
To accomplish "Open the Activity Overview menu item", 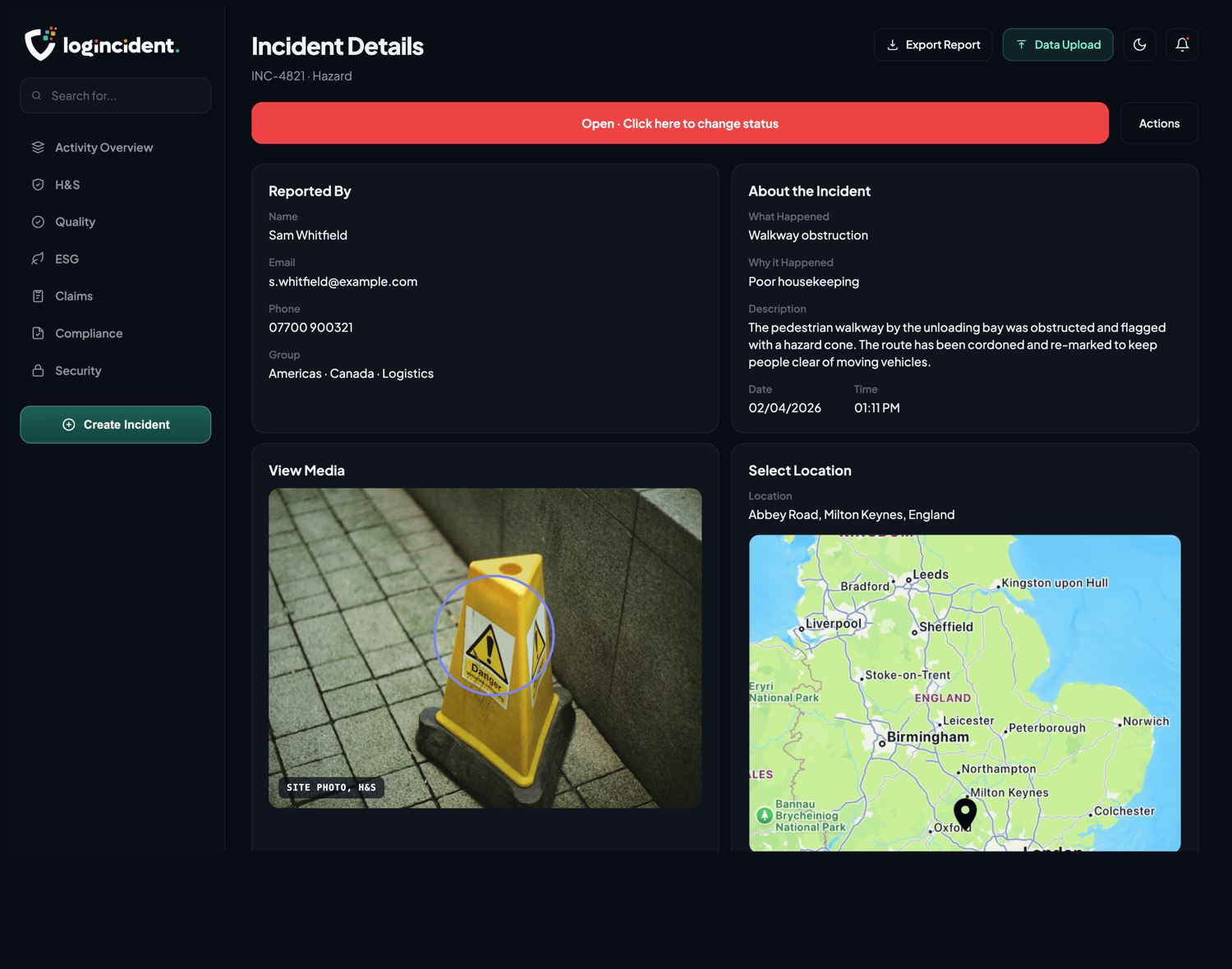I will pyautogui.click(x=116, y=148).
